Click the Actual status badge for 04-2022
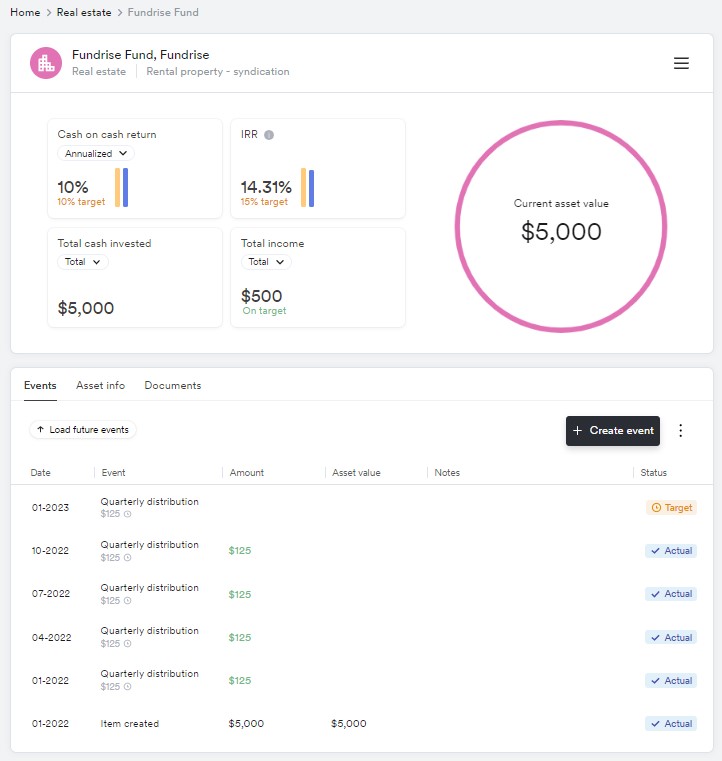 pos(671,638)
